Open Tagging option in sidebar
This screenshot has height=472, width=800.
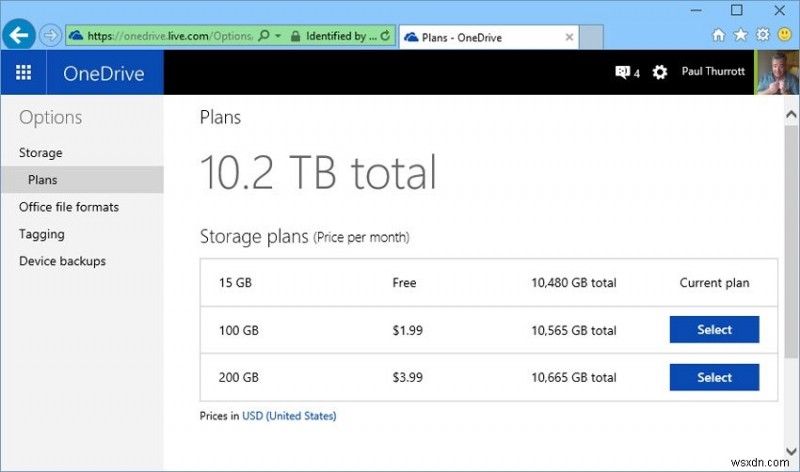42,234
